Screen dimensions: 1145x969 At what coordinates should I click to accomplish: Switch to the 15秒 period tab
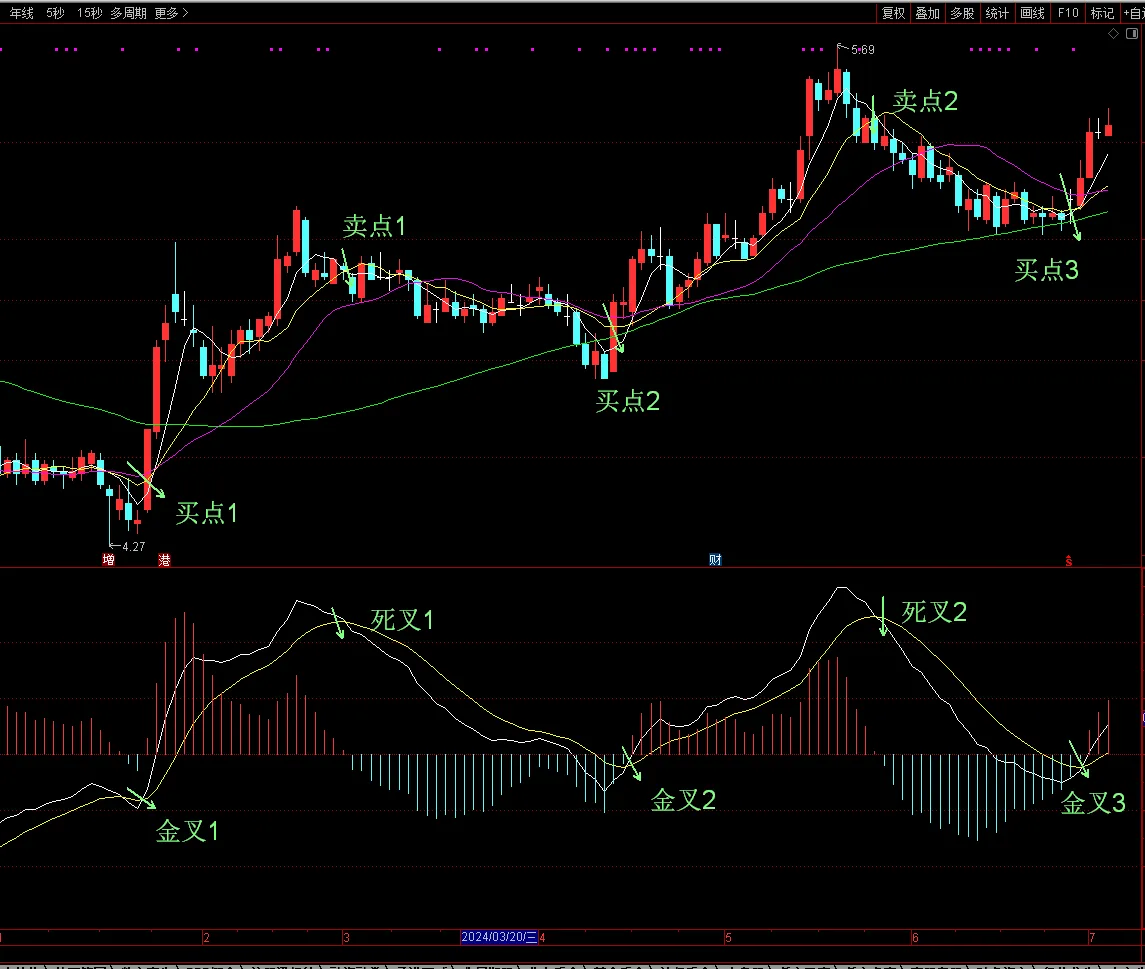click(90, 13)
